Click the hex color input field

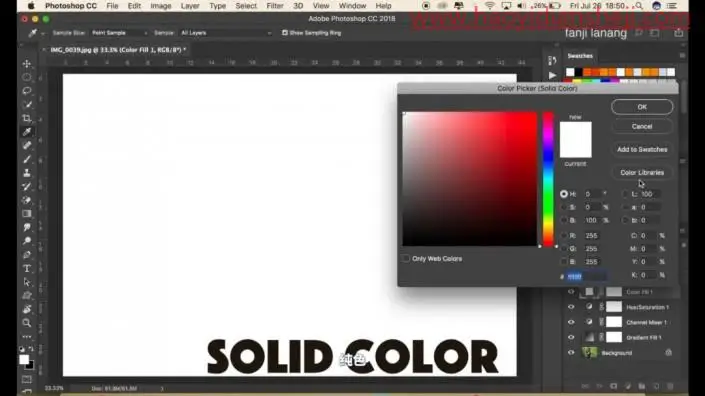pos(586,276)
